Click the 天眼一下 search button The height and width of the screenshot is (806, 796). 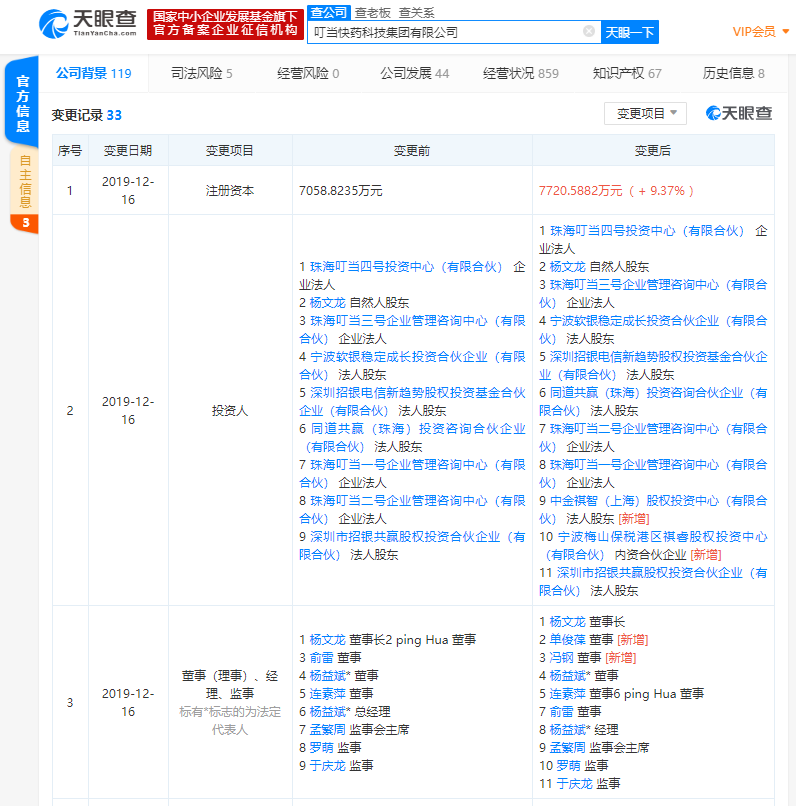(630, 32)
